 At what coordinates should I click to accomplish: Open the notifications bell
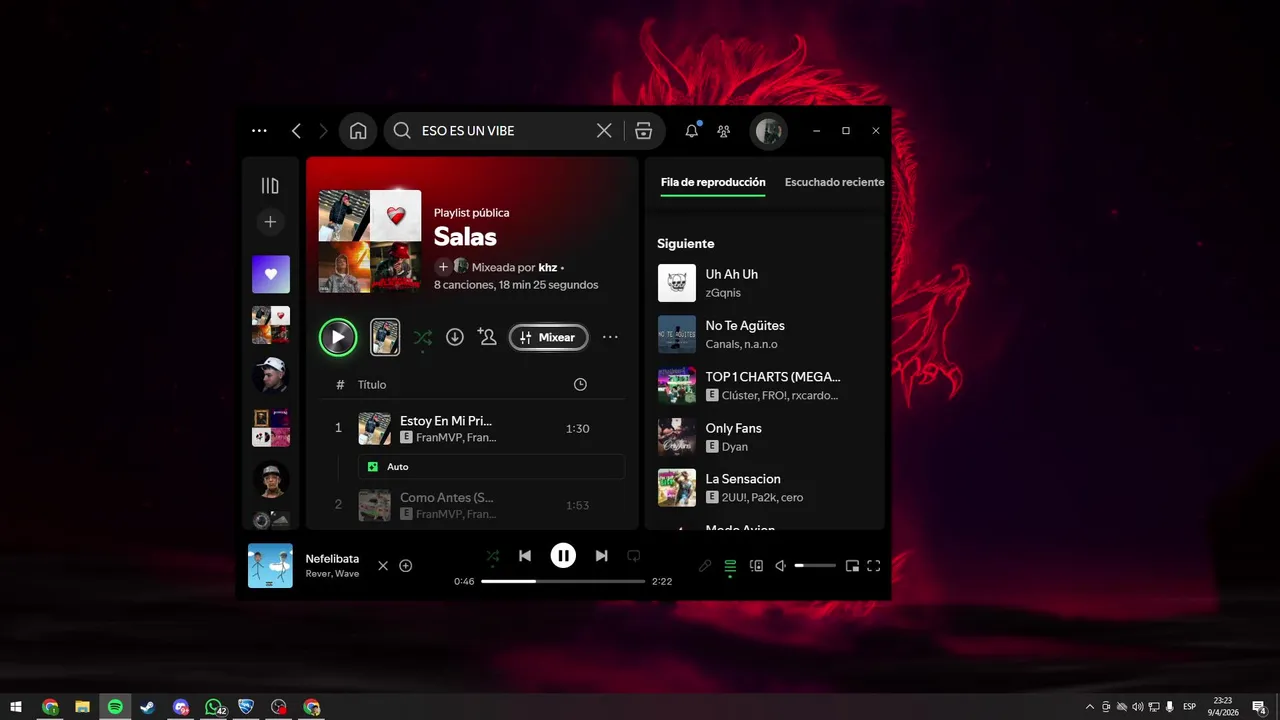[691, 131]
